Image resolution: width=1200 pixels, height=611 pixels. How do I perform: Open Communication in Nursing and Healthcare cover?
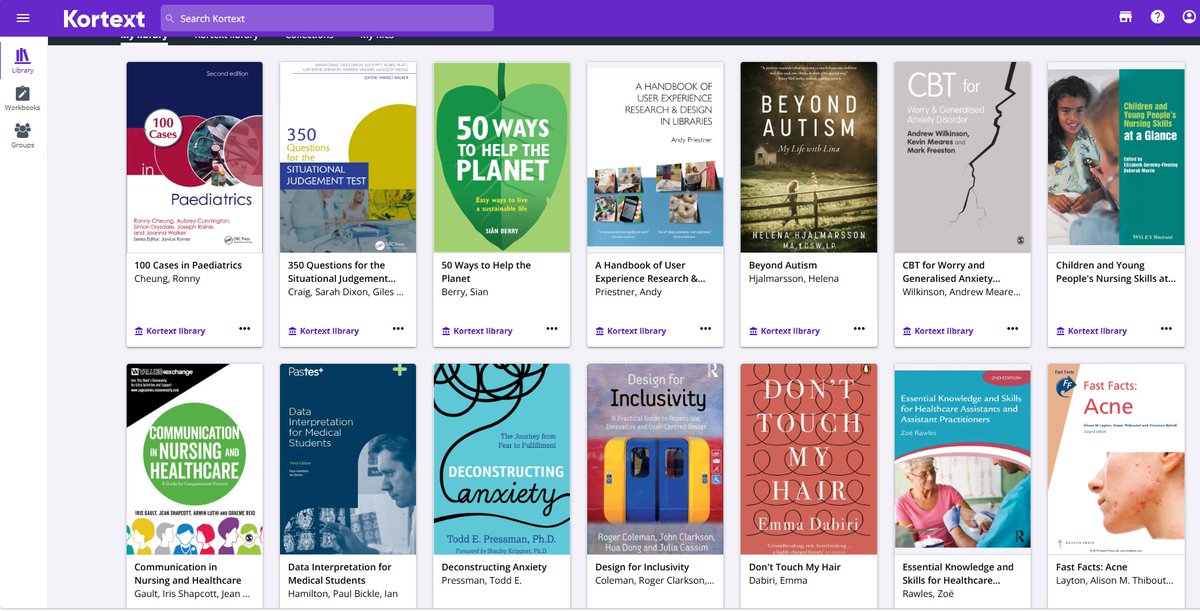click(195, 459)
